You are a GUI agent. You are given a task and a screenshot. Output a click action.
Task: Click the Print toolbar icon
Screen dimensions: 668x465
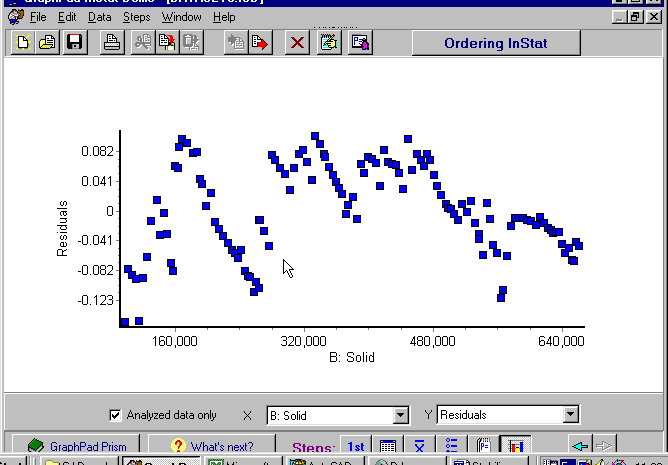pyautogui.click(x=113, y=42)
